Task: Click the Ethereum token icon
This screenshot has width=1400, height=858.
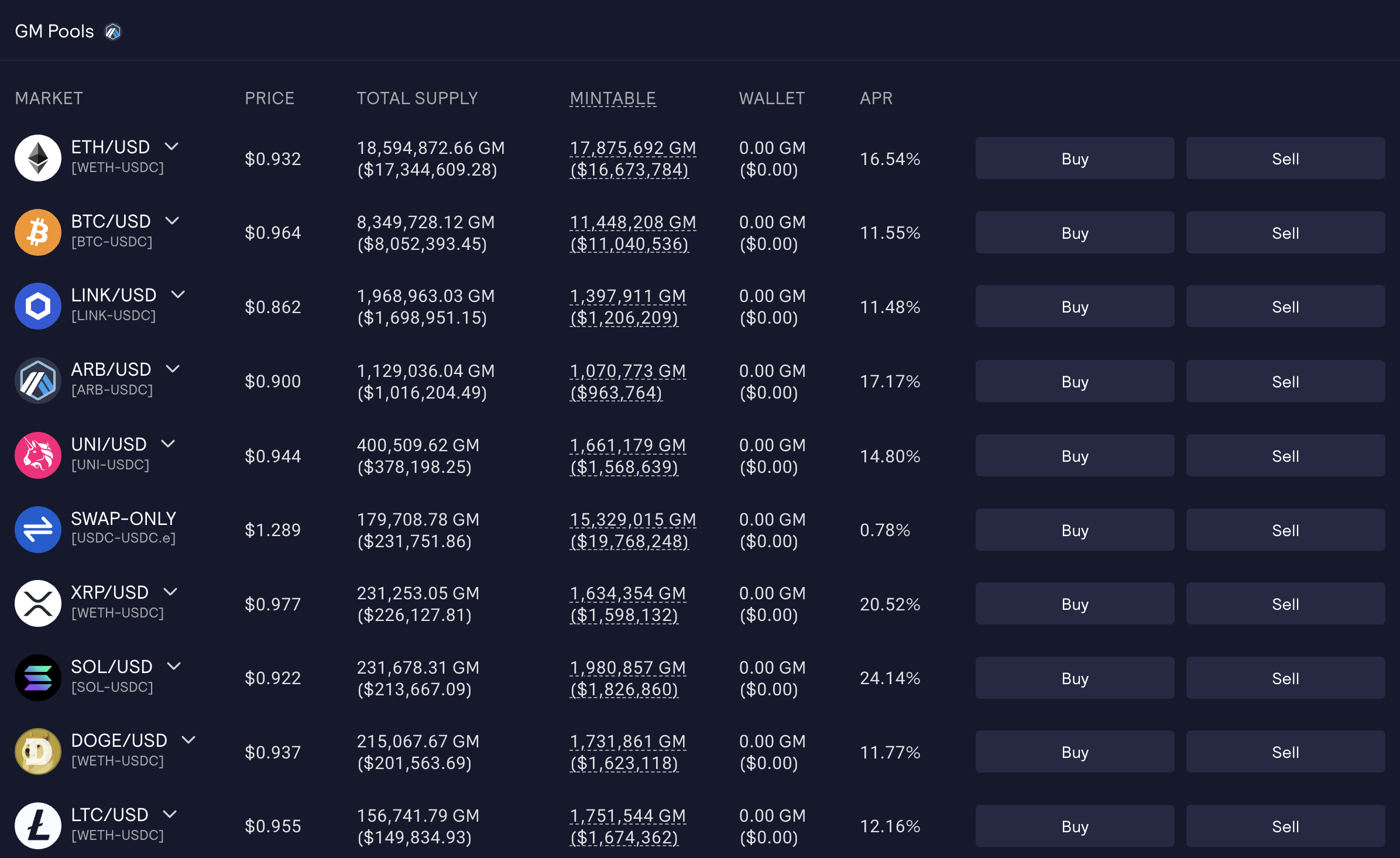Action: coord(38,158)
